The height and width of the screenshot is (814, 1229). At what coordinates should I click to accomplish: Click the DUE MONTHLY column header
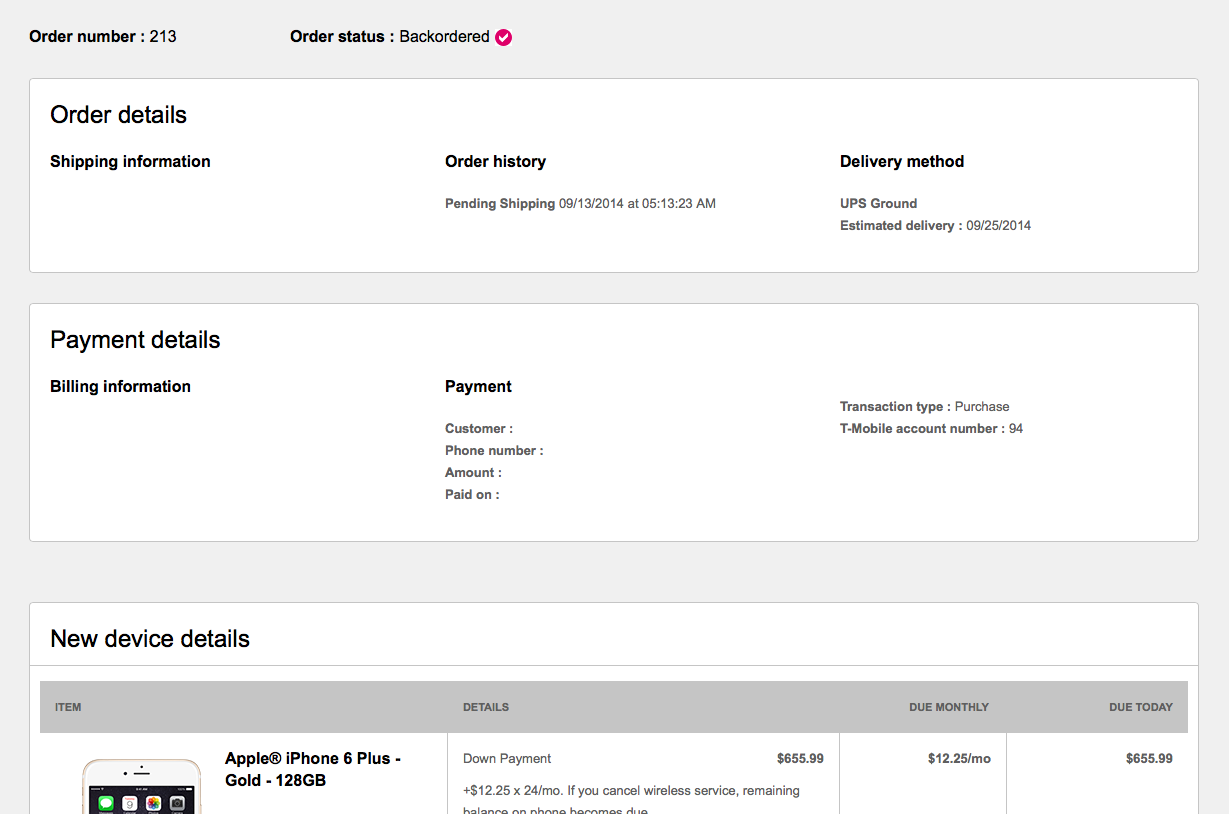click(x=948, y=707)
